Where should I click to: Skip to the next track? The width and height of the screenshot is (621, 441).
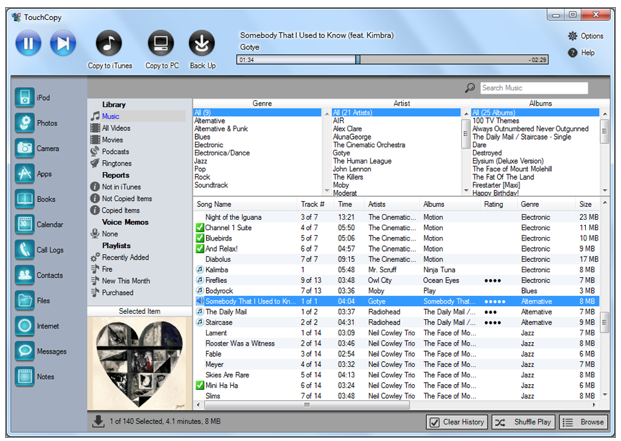[x=63, y=43]
